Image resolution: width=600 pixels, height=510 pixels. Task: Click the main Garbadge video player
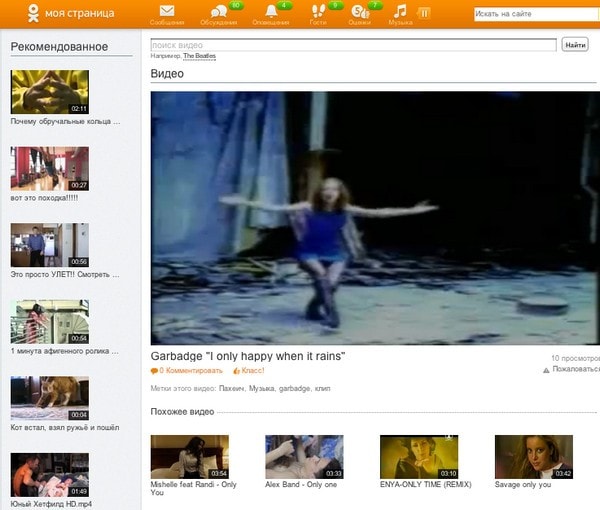pyautogui.click(x=375, y=218)
